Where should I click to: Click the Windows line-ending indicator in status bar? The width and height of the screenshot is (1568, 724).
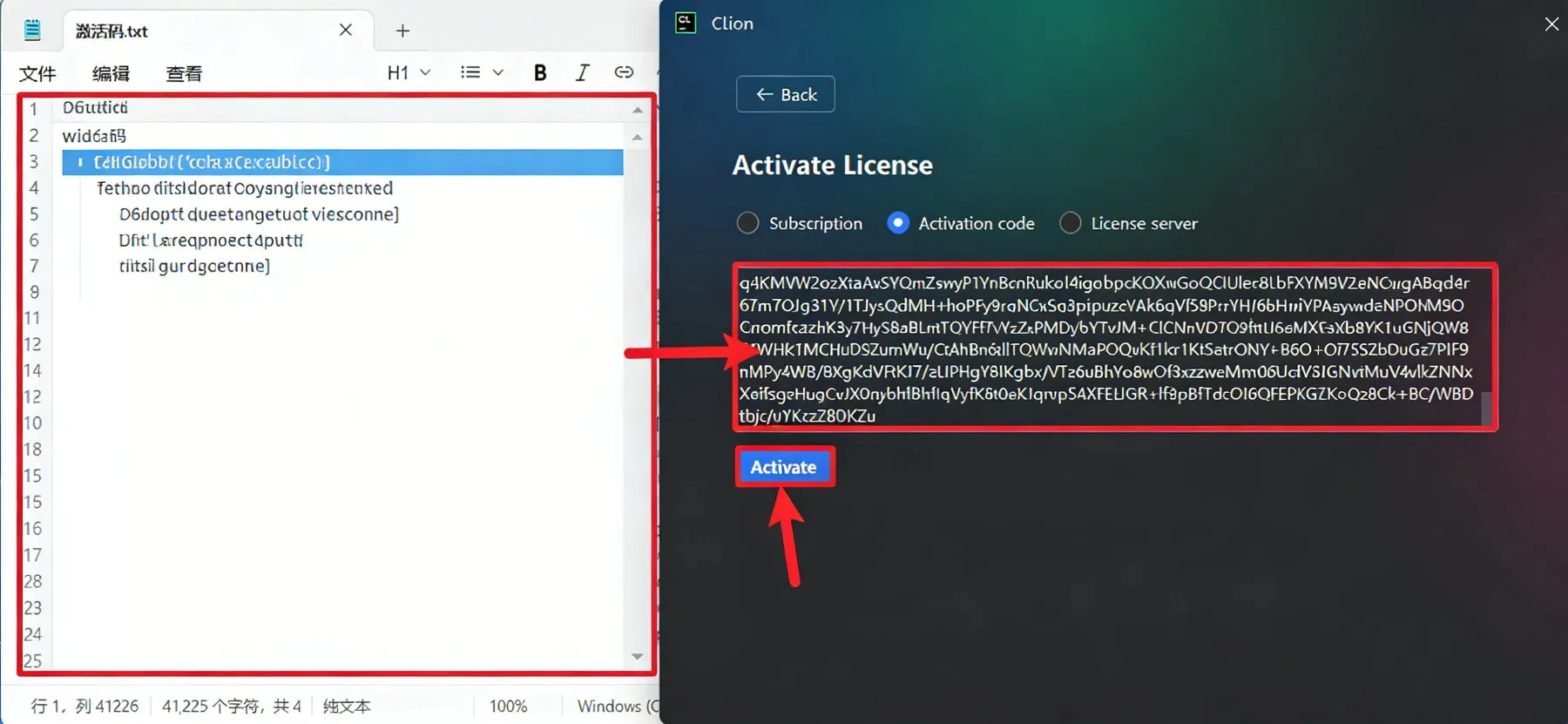click(618, 706)
